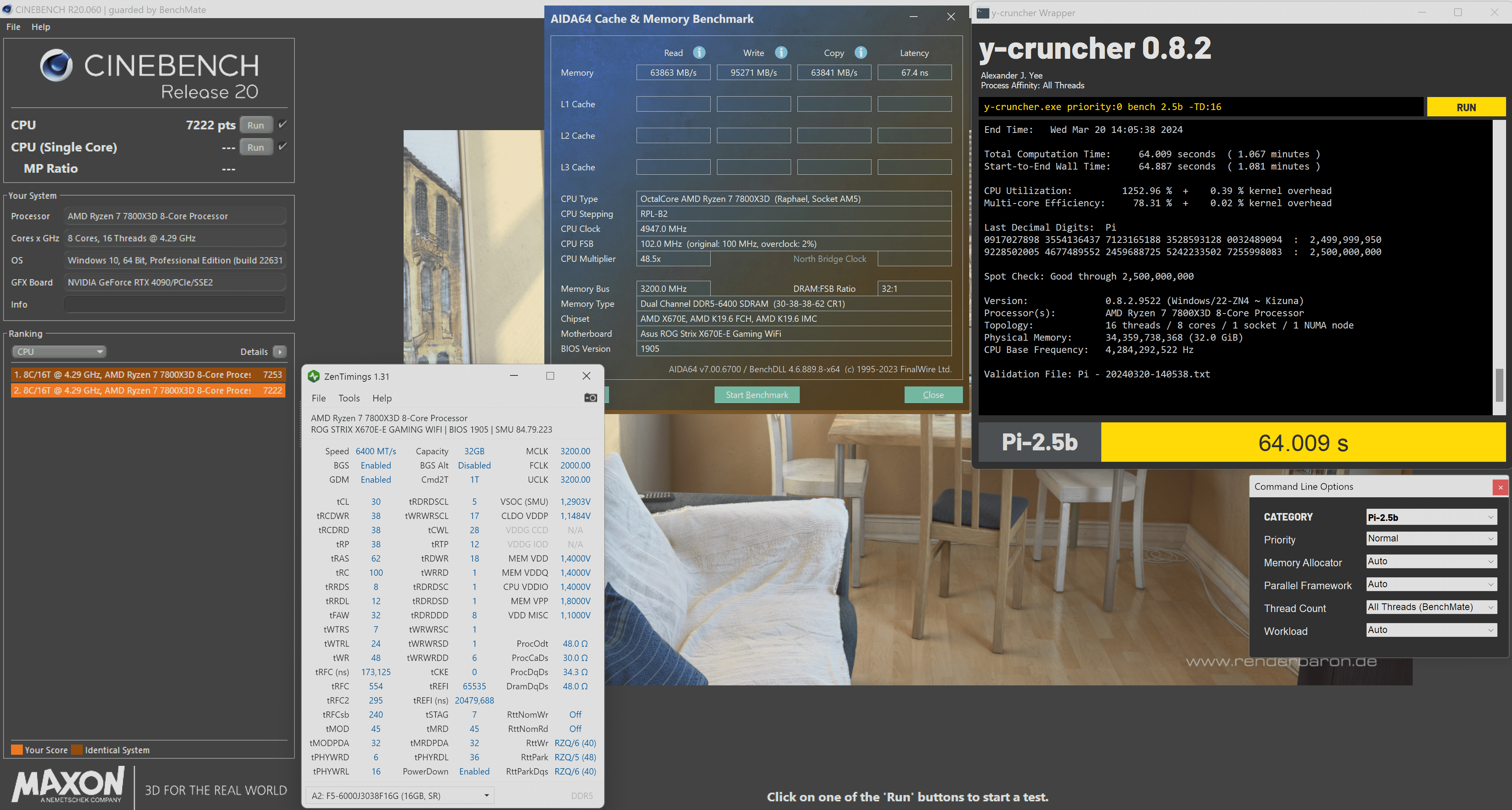Open the Cinebench File menu
The height and width of the screenshot is (810, 1512).
(13, 27)
